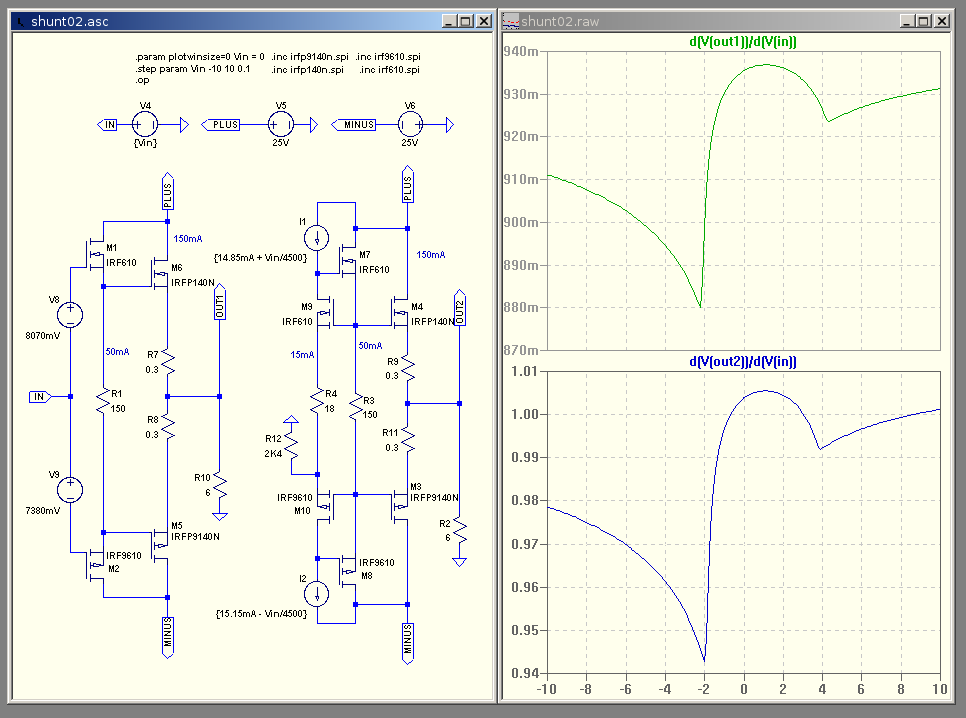This screenshot has height=718, width=966.
Task: Minimize the shunt02.raw plot window
Action: [907, 20]
